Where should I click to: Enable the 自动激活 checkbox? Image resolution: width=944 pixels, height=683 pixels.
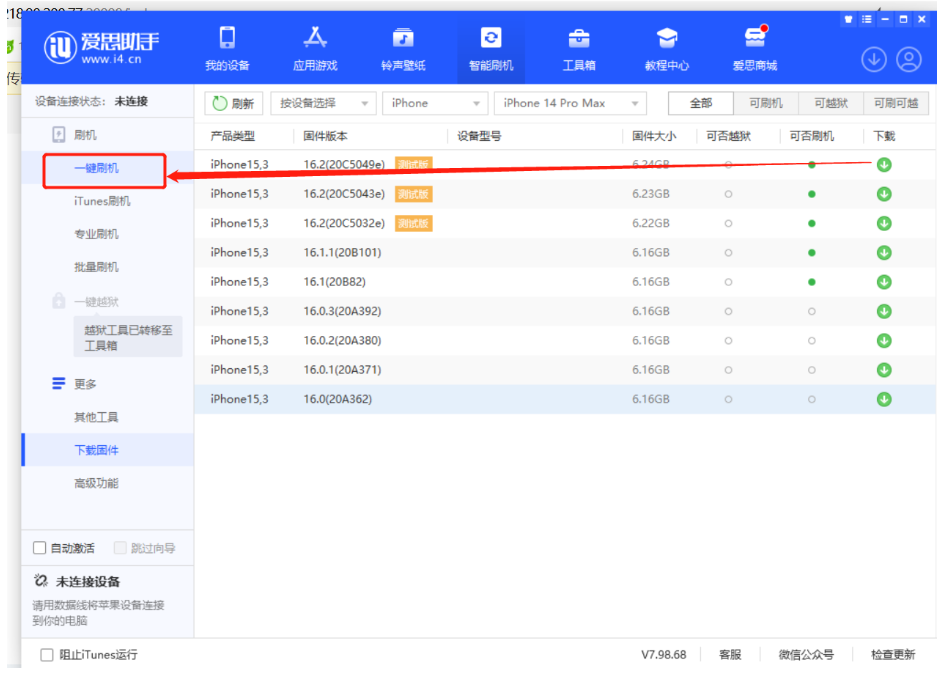click(40, 548)
